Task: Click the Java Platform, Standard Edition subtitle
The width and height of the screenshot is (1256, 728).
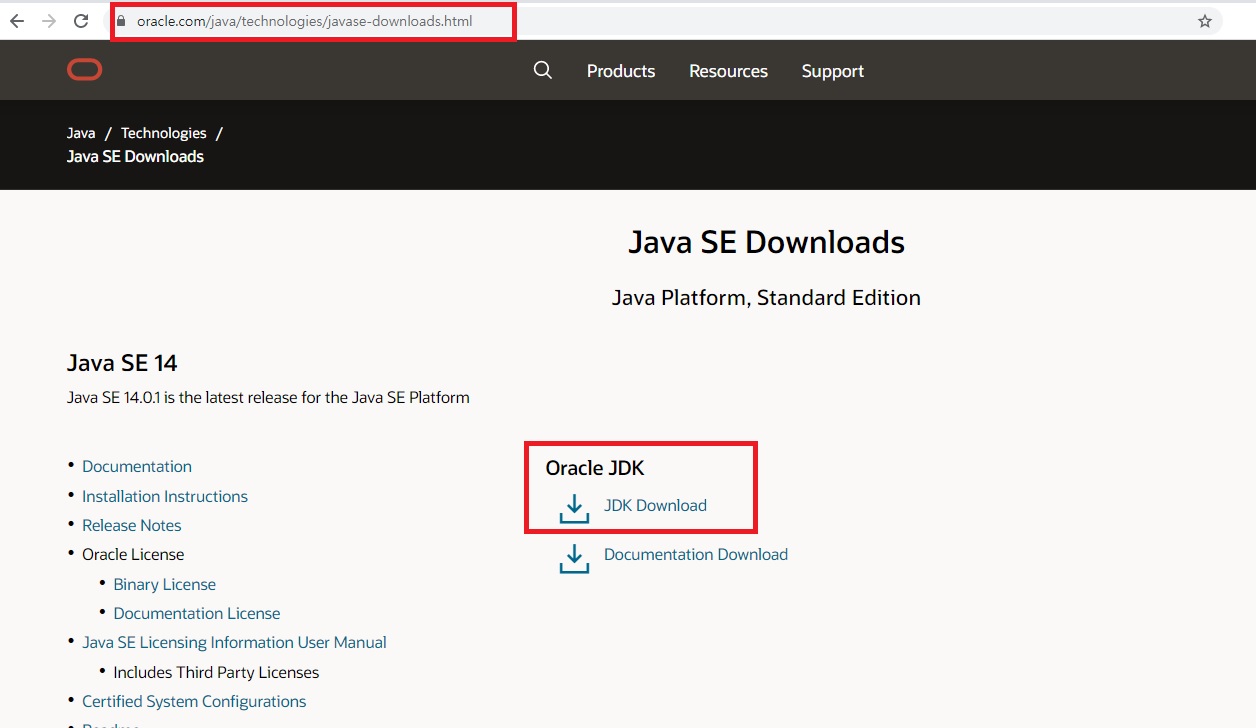Action: (x=766, y=298)
